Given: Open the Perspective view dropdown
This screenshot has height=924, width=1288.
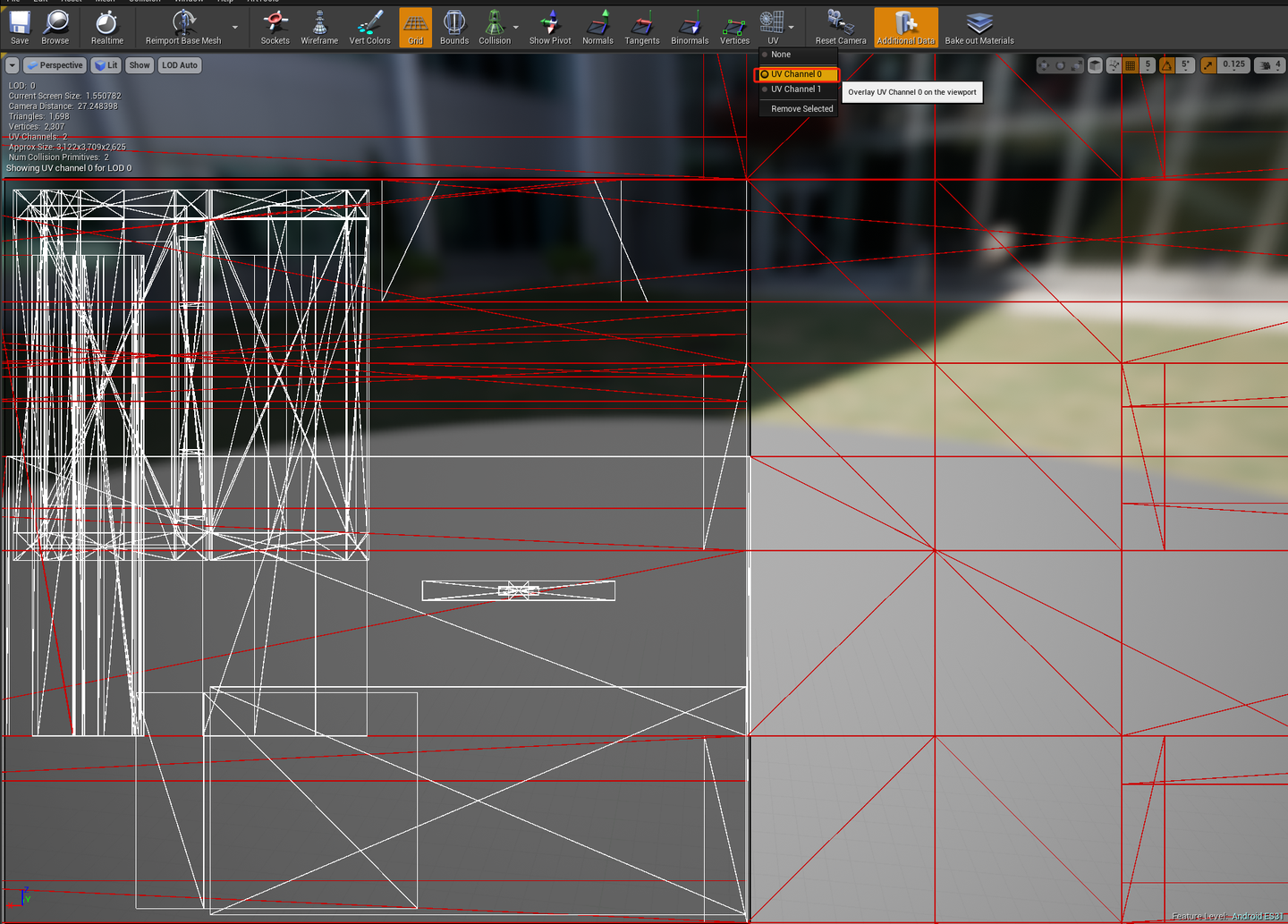Looking at the screenshot, I should (55, 64).
